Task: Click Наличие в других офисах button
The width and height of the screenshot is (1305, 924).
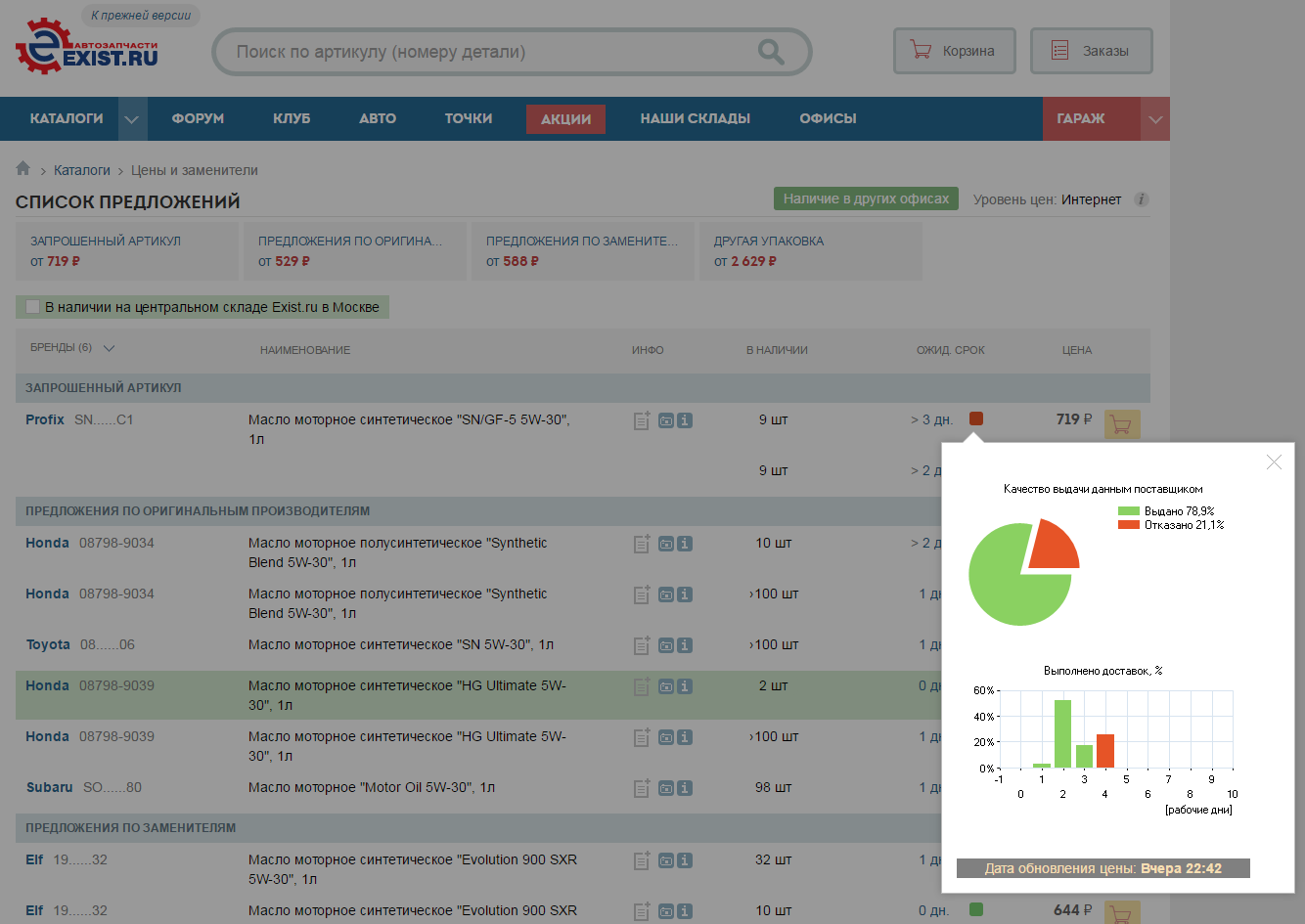Action: tap(866, 198)
